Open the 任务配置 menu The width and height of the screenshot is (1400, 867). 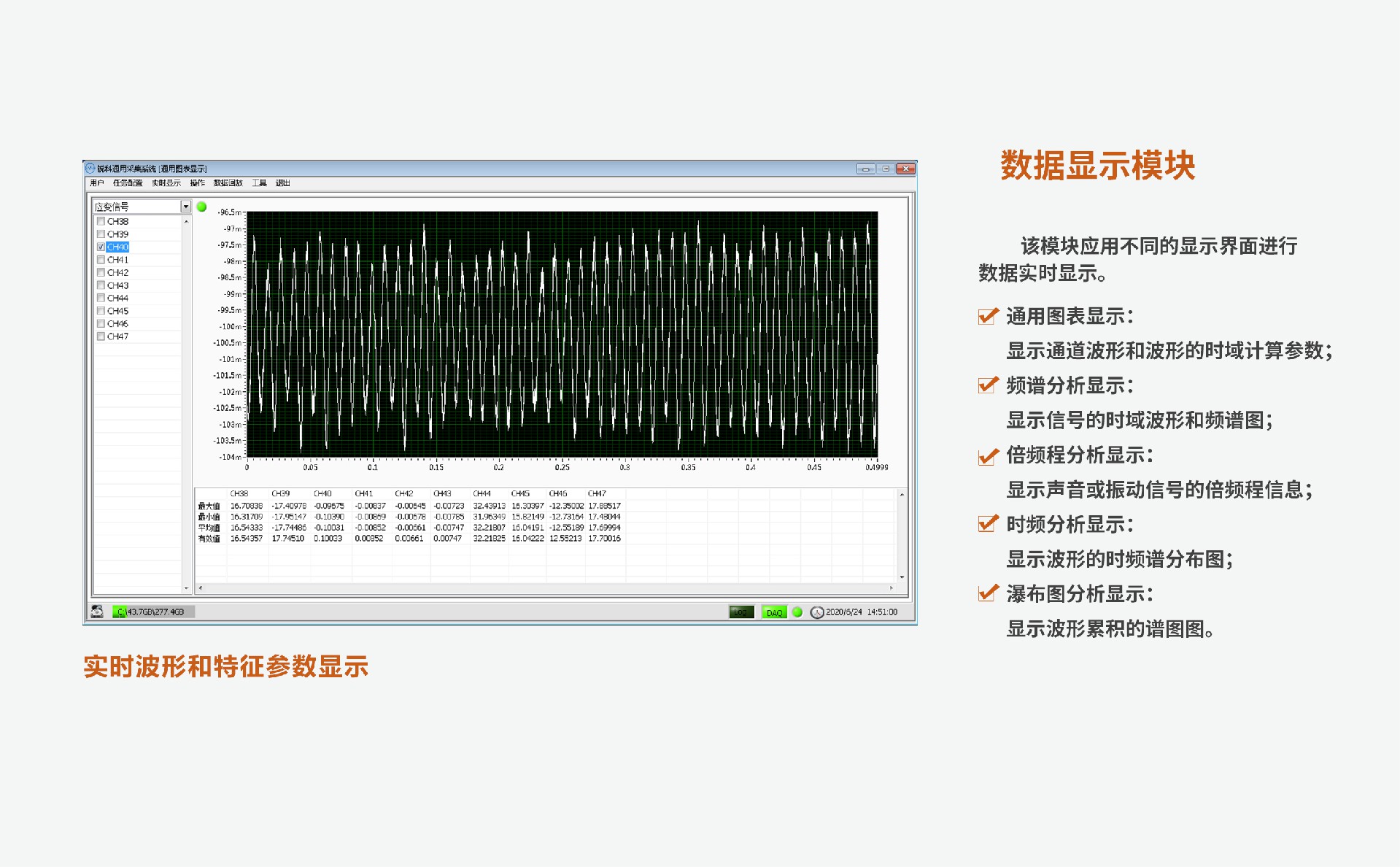[x=127, y=183]
